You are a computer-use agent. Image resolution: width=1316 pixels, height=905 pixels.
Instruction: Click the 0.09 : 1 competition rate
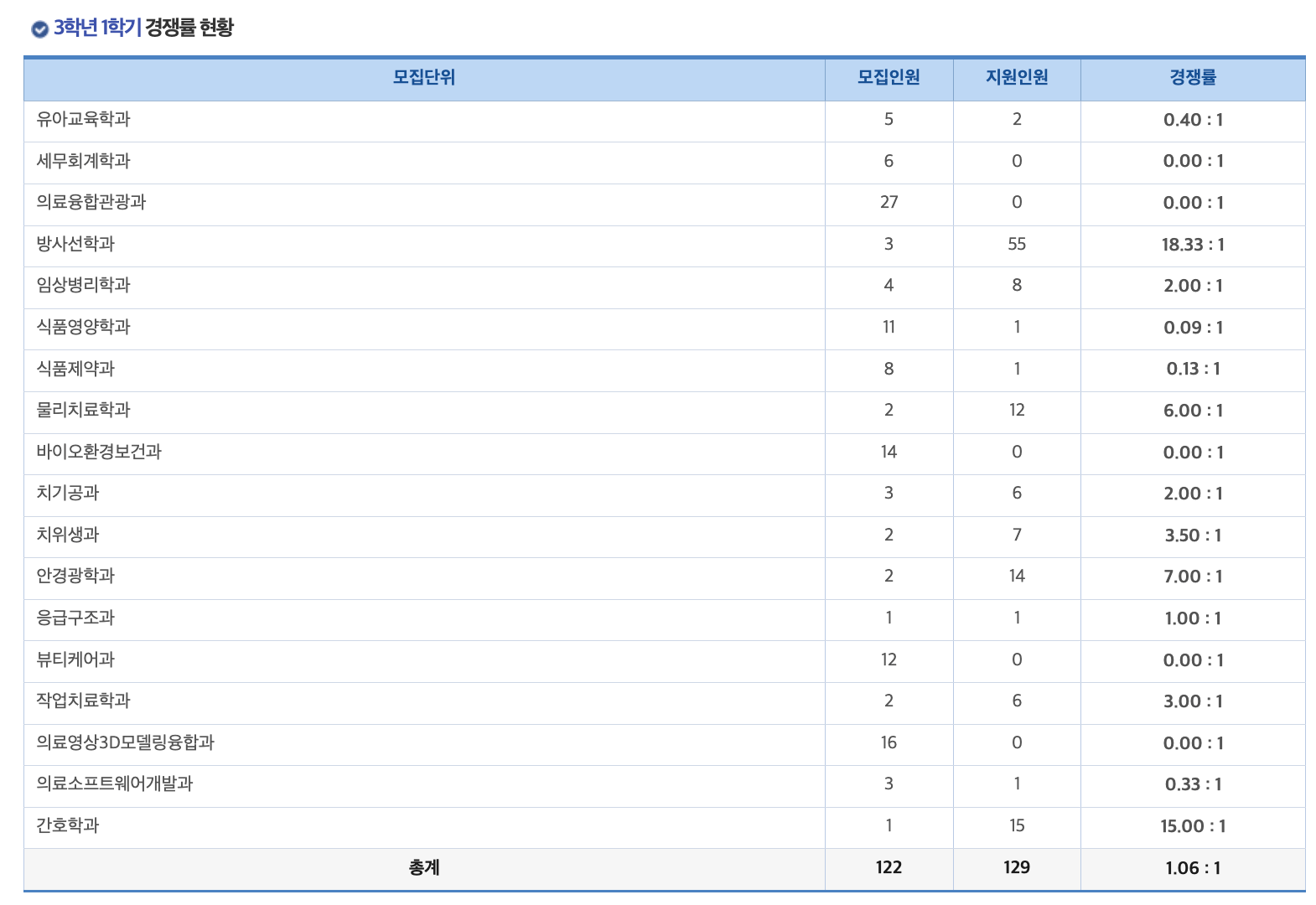pos(1193,328)
